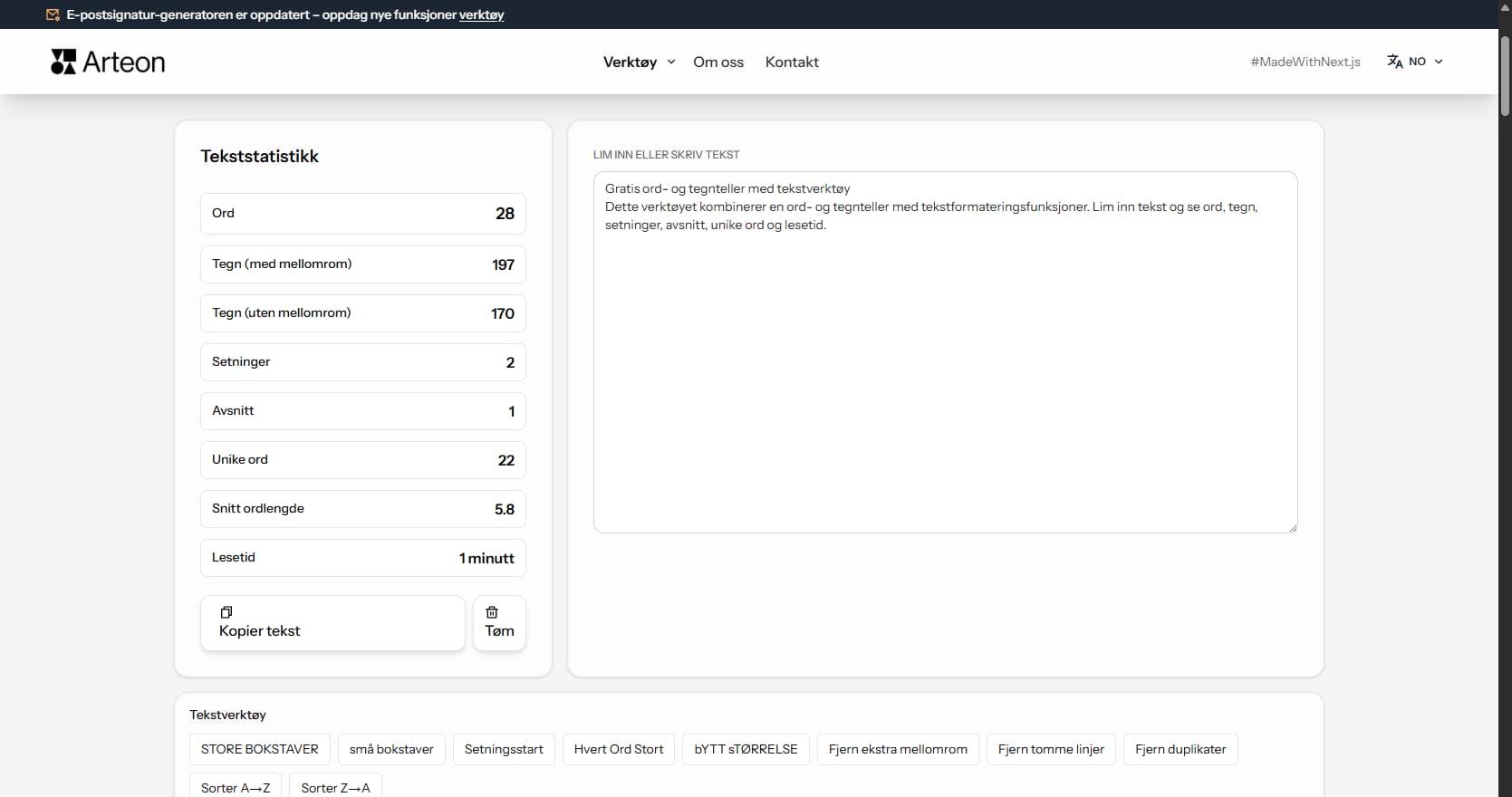Screen dimensions: 1512x797
Task: Click the Arteon logo icon
Action: [x=63, y=62]
